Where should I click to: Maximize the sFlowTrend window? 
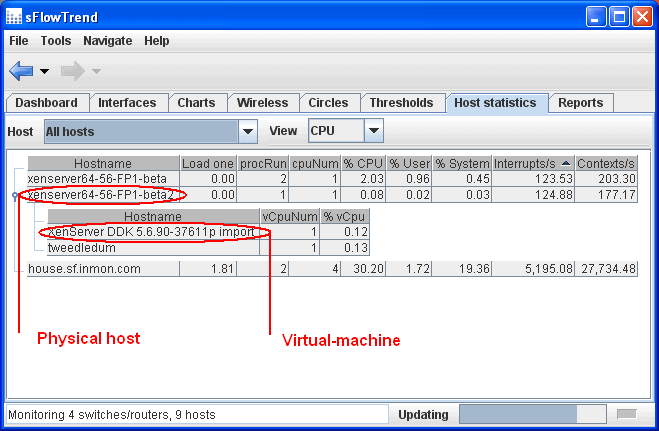pyautogui.click(x=619, y=17)
